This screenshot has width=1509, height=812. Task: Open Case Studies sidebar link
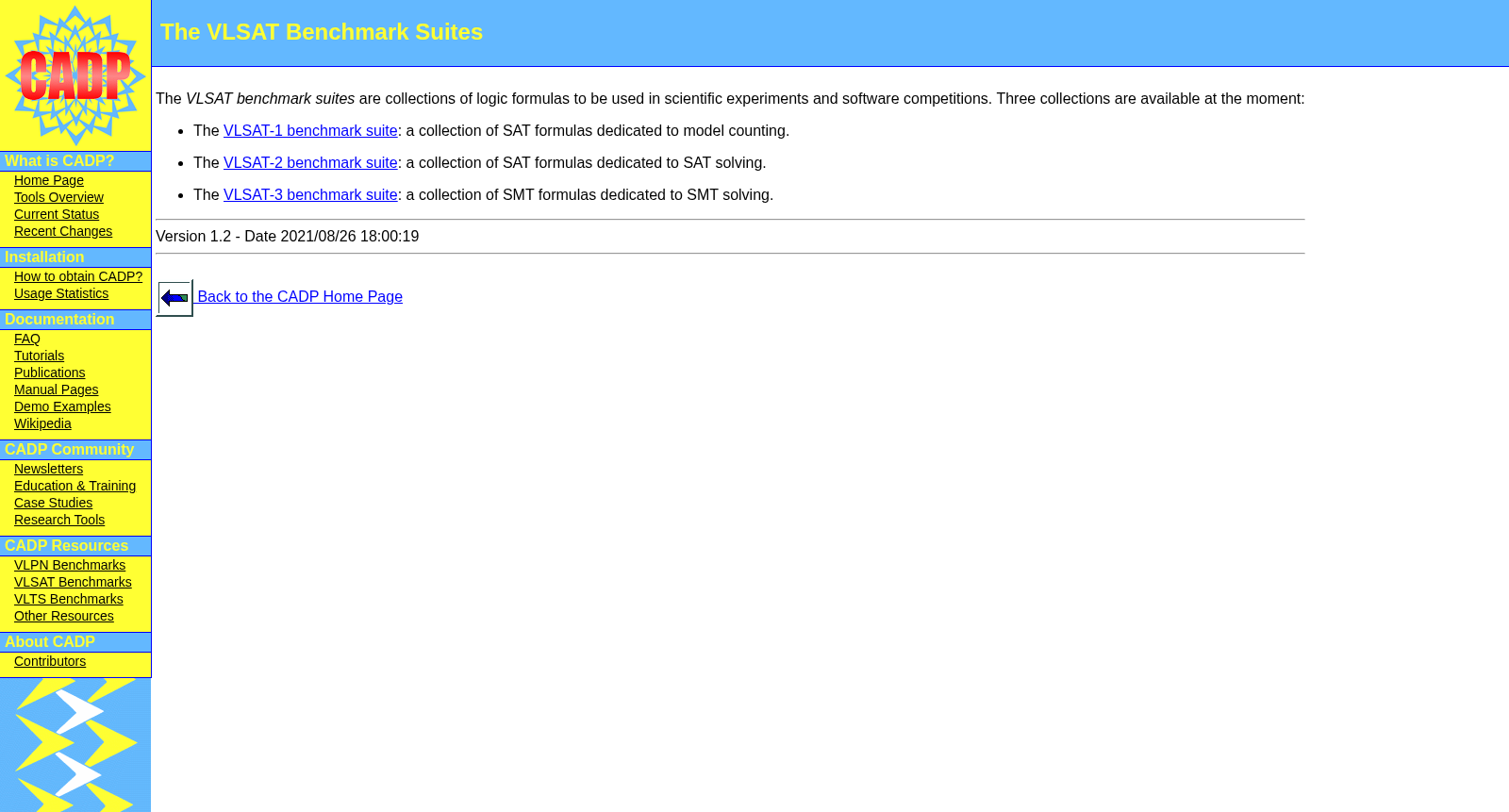pos(53,503)
